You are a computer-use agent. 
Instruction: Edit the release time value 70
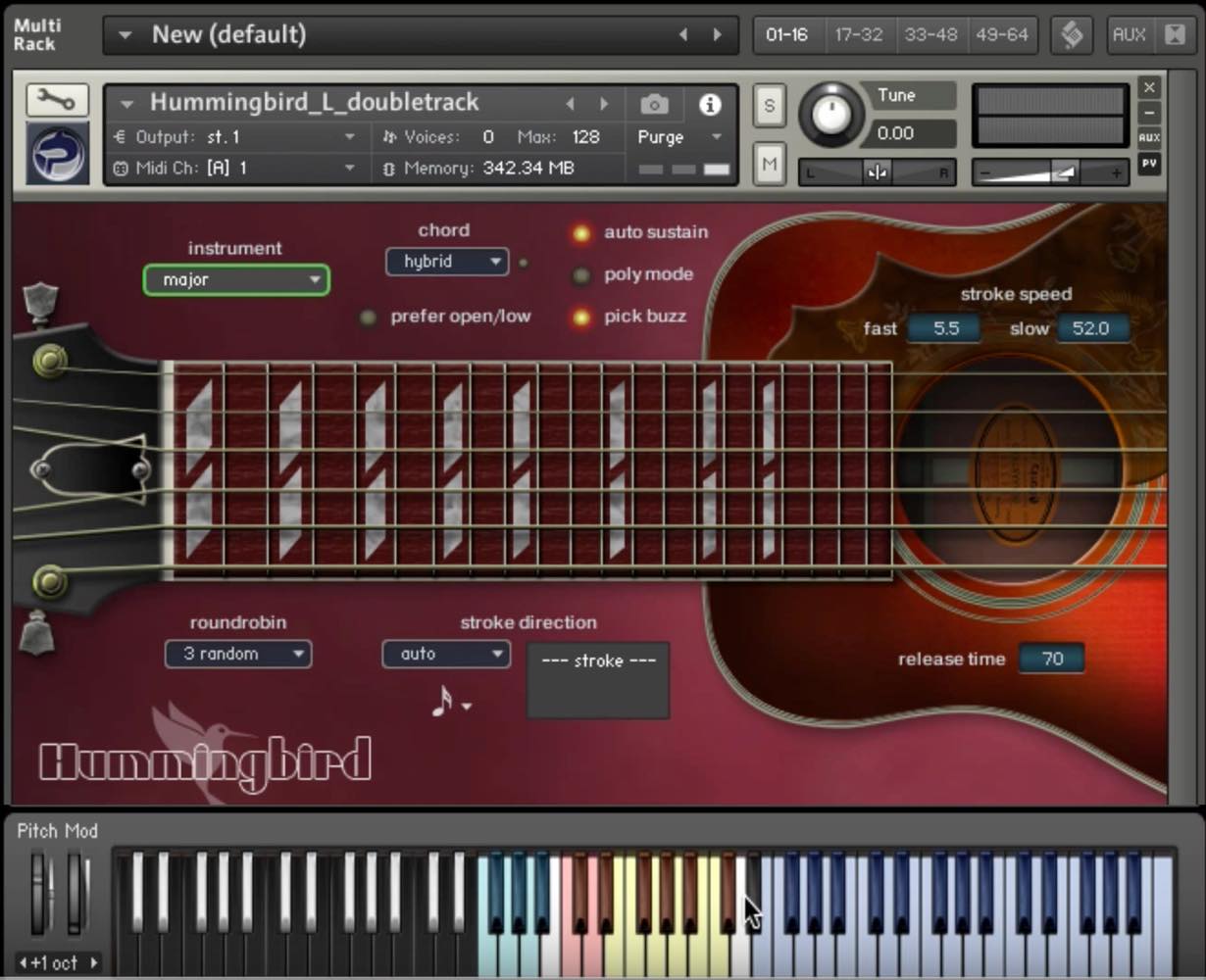(1052, 659)
